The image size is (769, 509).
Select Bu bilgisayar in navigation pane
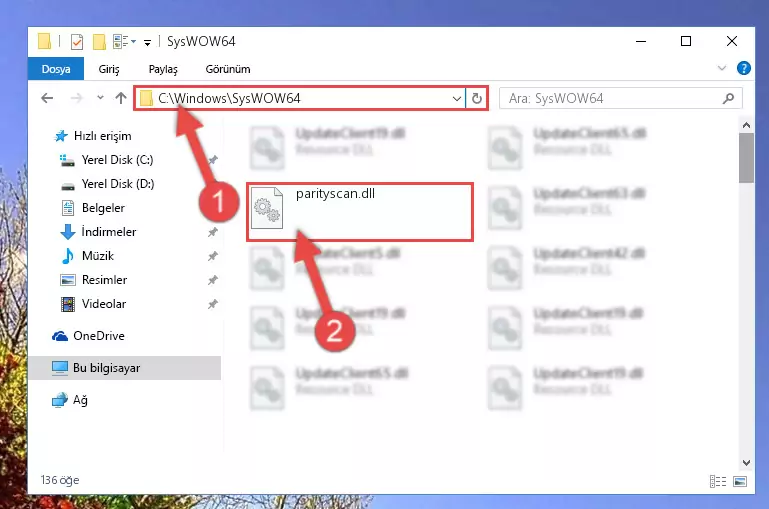(x=125, y=368)
